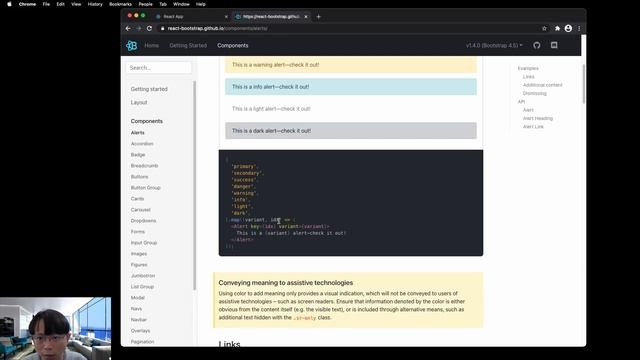Open List Group in sidebar

(142, 287)
